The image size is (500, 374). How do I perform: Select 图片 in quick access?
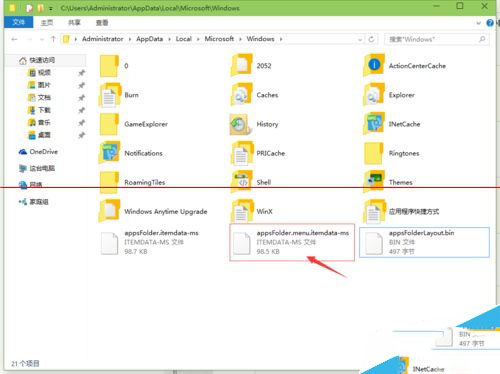click(x=39, y=85)
